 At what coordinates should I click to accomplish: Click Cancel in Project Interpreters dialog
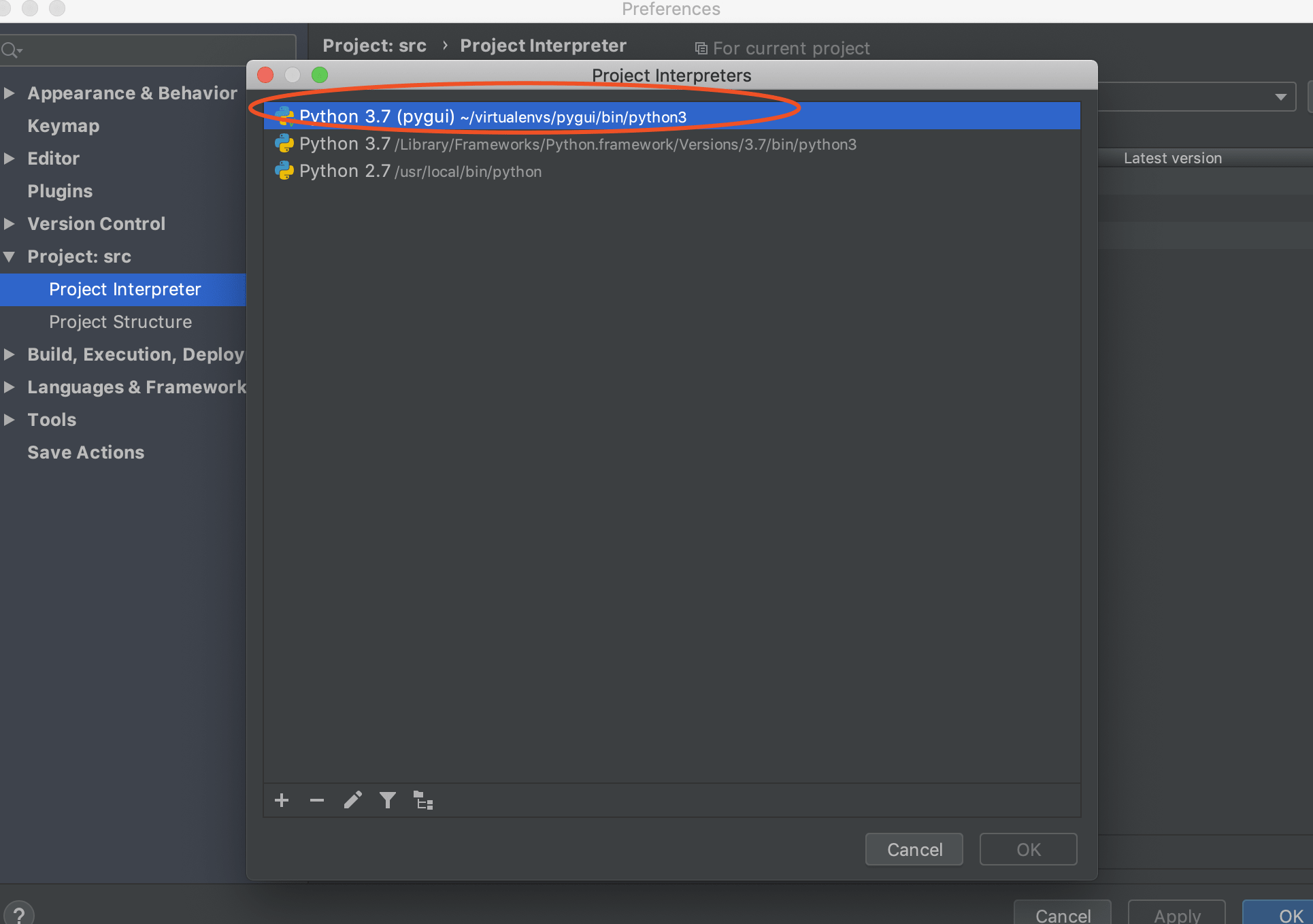click(914, 849)
